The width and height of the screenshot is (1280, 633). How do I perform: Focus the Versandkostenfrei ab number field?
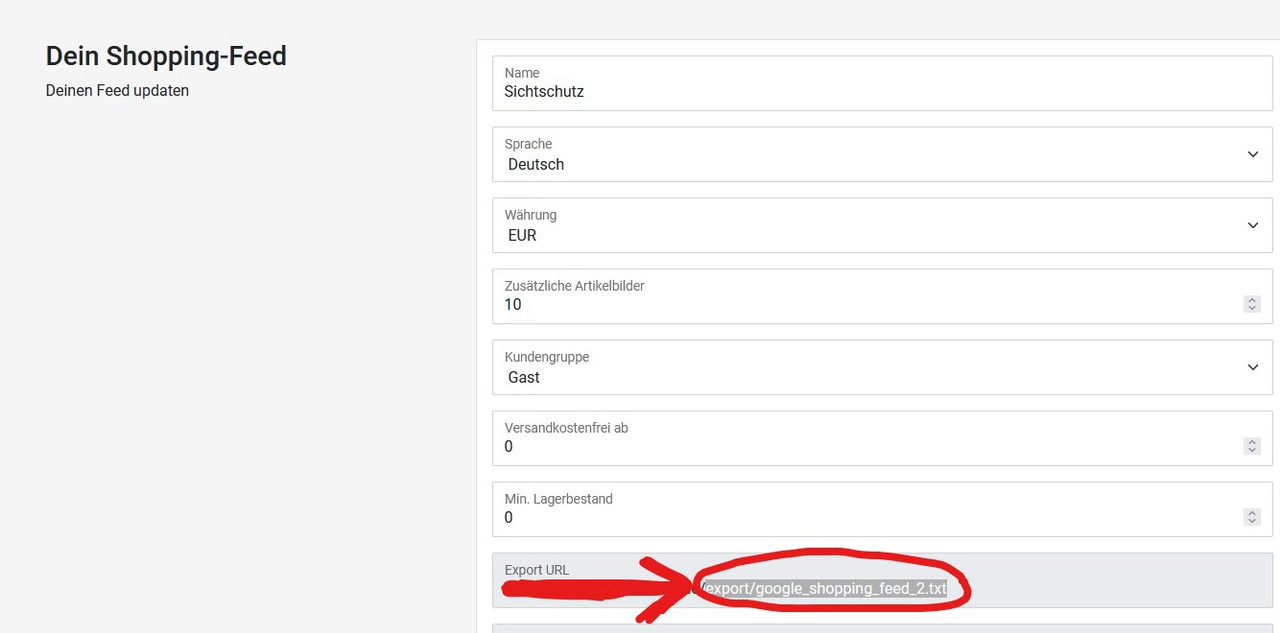[x=882, y=438]
